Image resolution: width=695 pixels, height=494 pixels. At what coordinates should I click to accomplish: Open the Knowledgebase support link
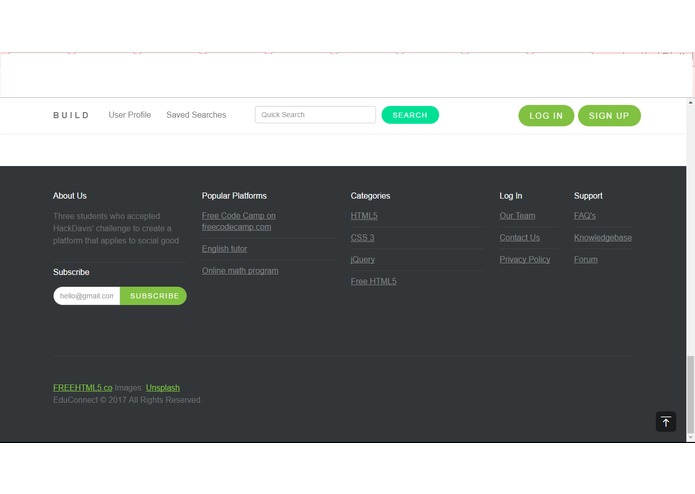[x=603, y=237]
